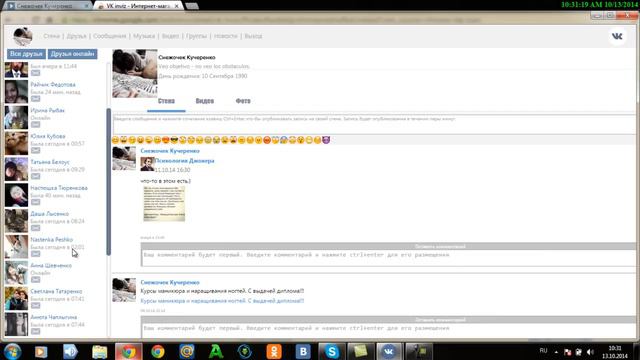Open the blue В taskbar icon
The width and height of the screenshot is (640, 360).
303,351
